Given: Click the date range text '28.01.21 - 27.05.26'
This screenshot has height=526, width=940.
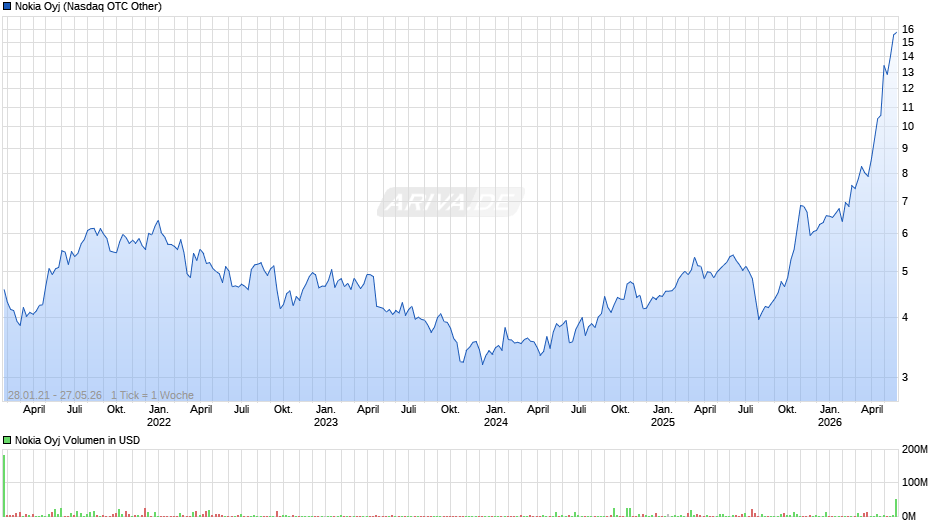Looking at the screenshot, I should pos(55,395).
